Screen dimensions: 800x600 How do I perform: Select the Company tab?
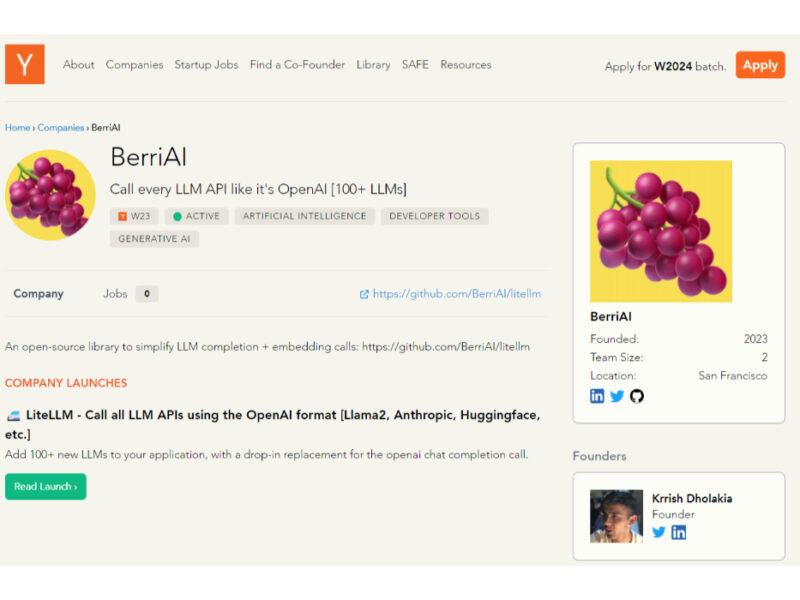coord(38,294)
